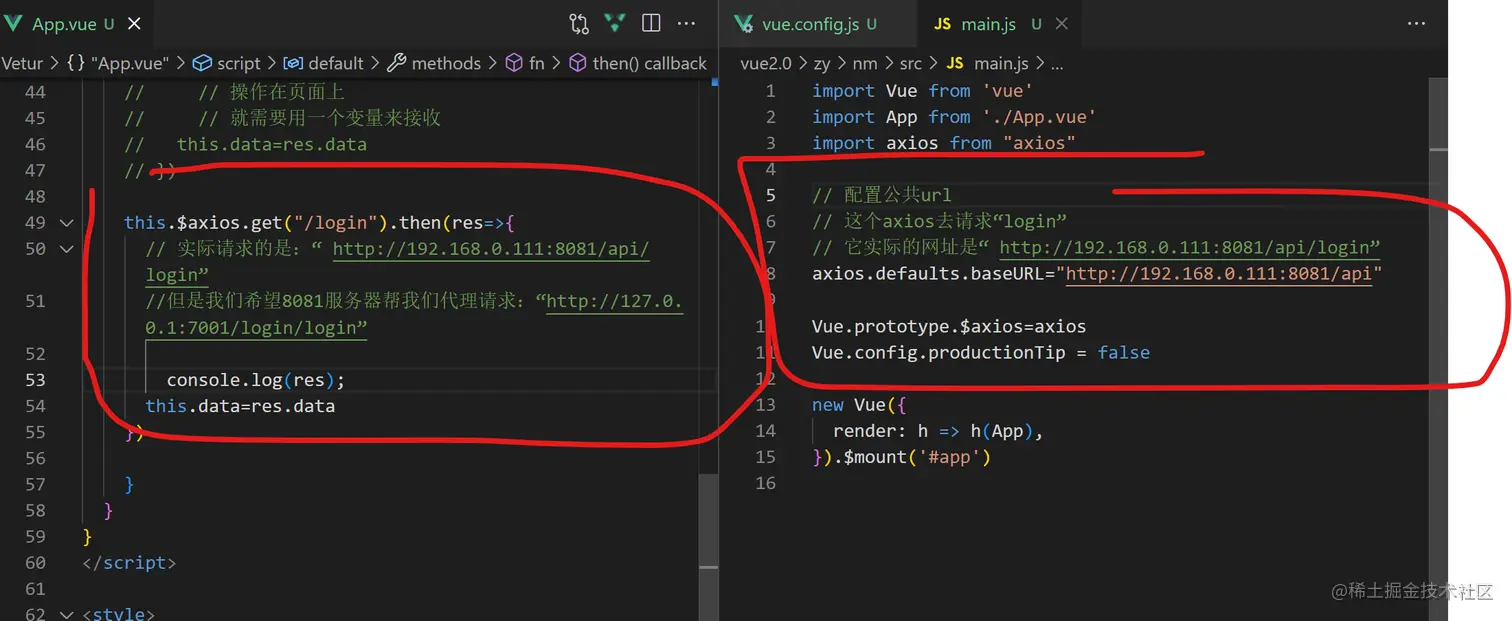Click import App from './App.vue' line

coord(954,117)
